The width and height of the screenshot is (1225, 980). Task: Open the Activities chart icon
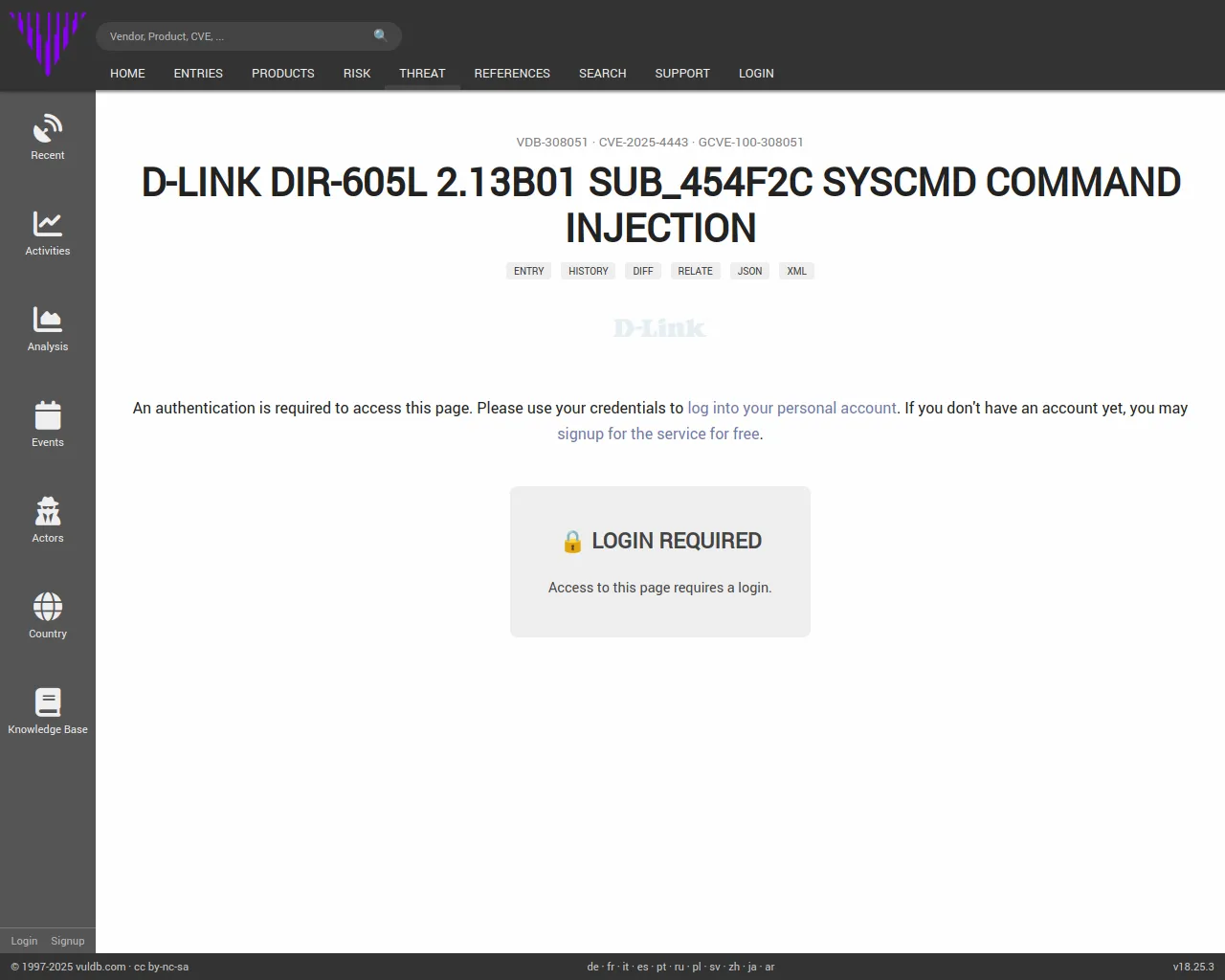click(x=48, y=224)
